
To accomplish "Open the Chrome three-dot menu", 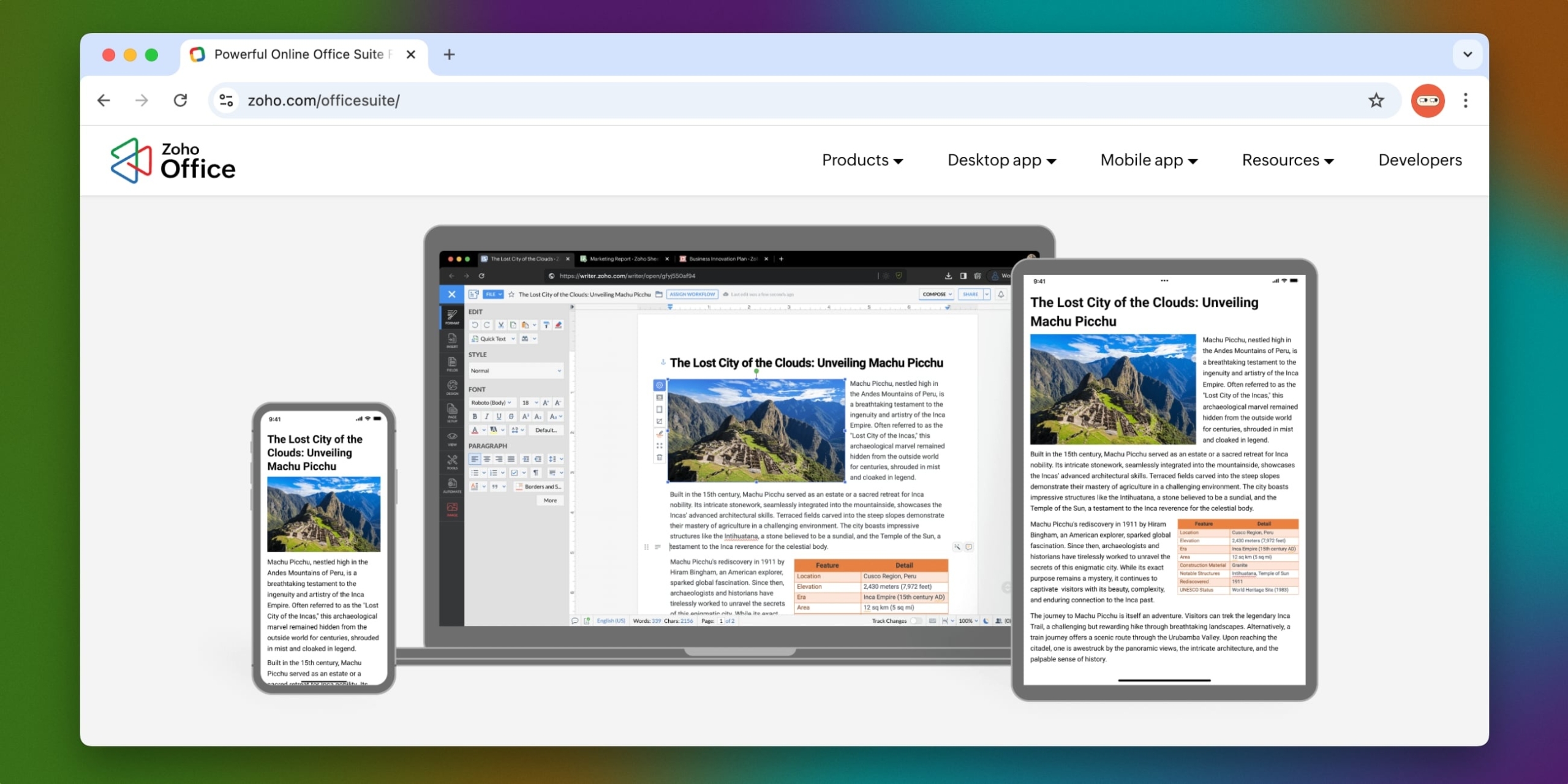I will (1465, 100).
